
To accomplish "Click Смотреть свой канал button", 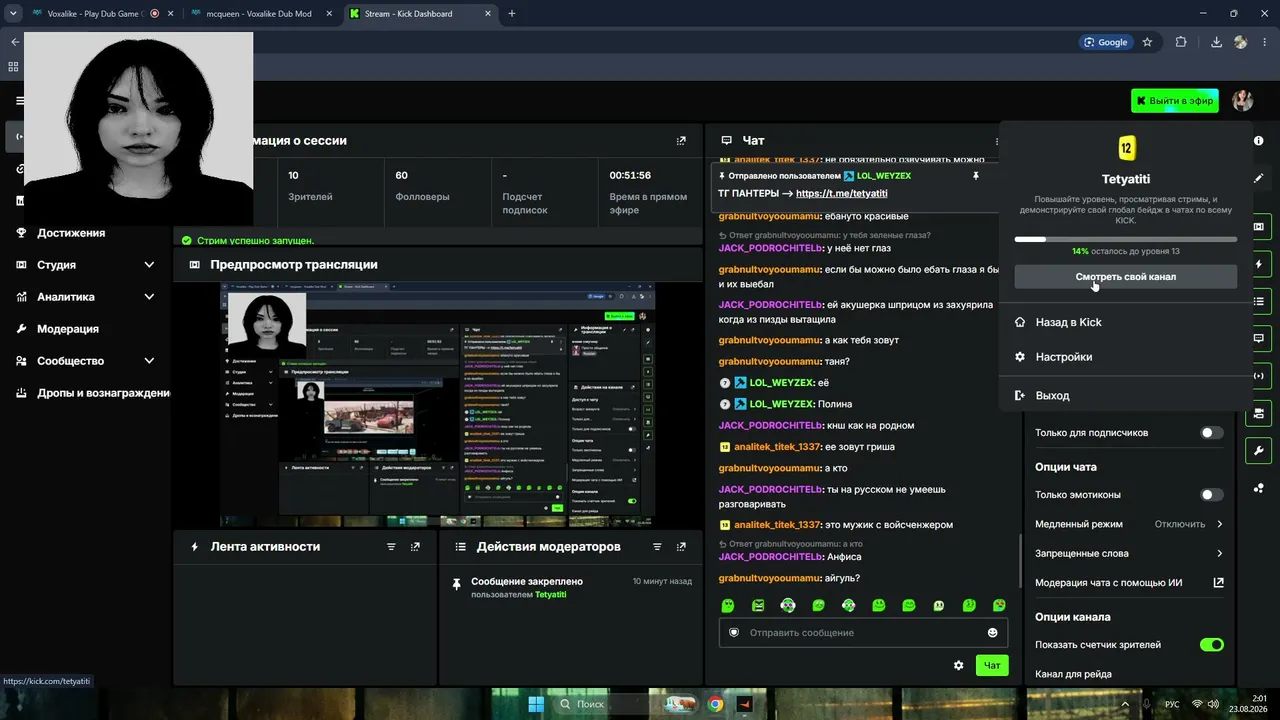I will [1125, 277].
